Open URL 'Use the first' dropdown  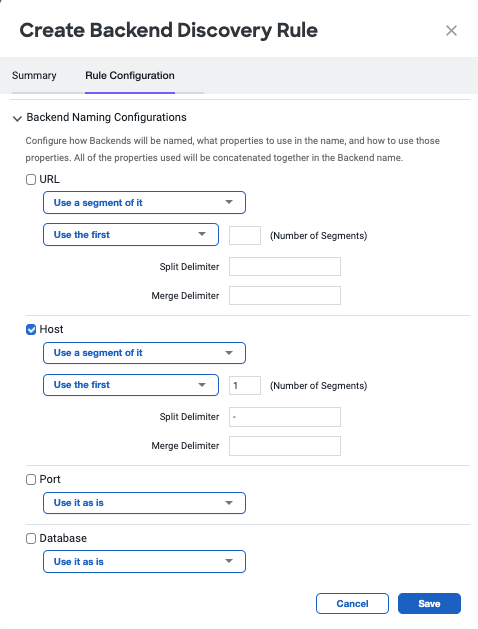tap(131, 235)
